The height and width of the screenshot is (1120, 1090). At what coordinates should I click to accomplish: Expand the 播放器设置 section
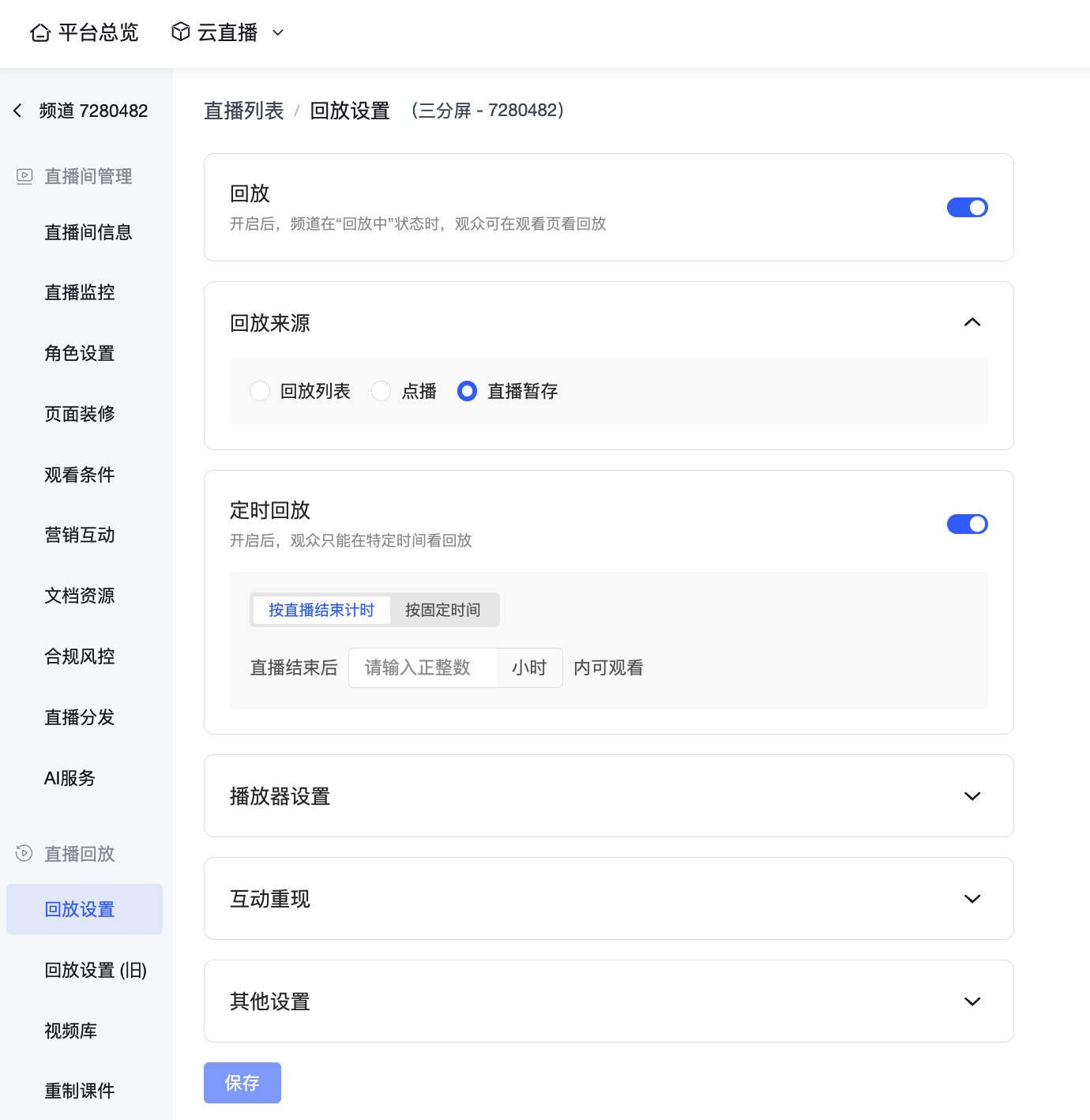[x=972, y=796]
